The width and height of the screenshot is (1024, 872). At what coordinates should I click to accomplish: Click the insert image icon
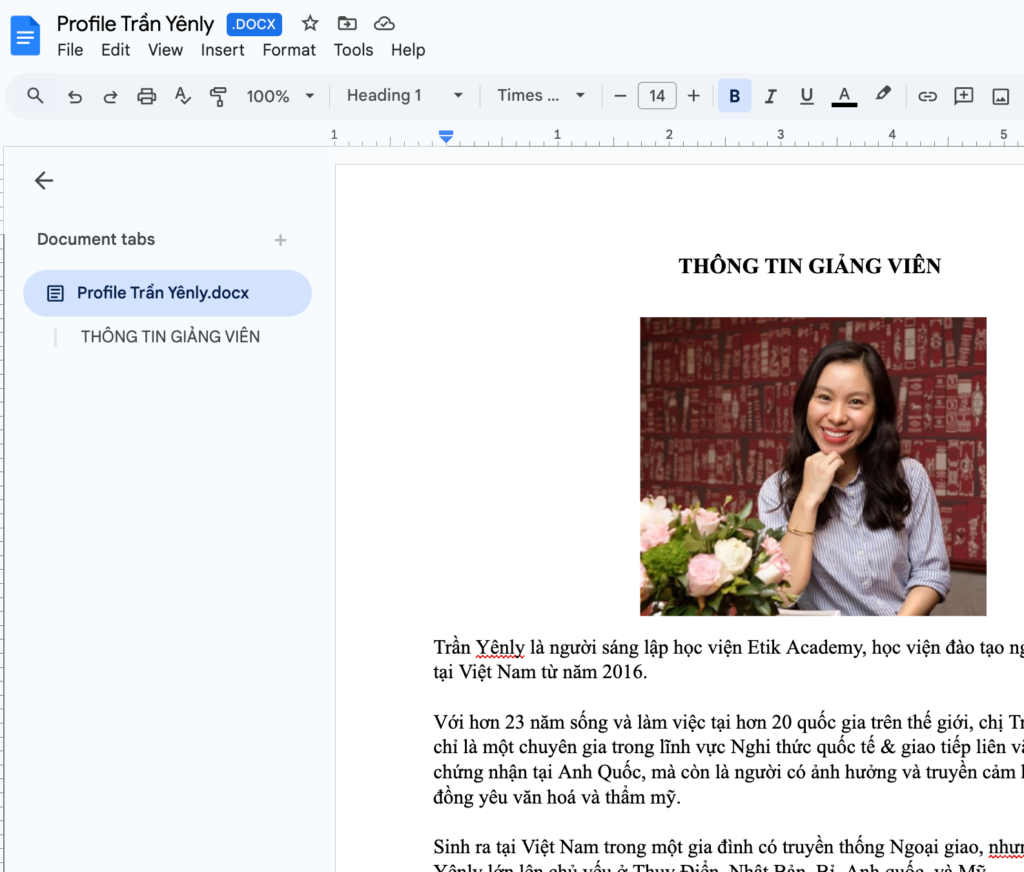[x=999, y=96]
